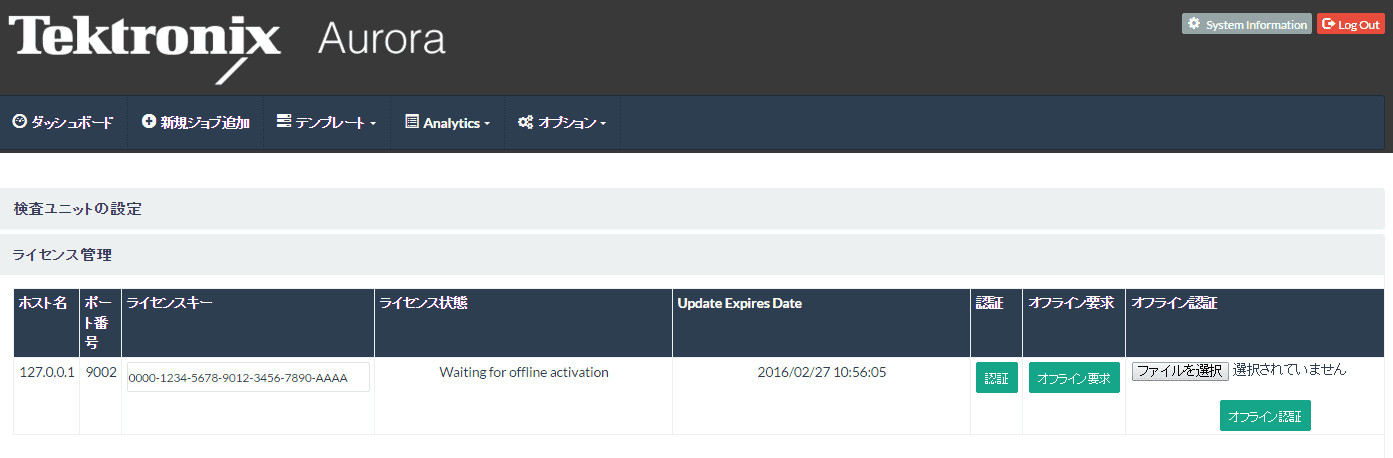Click the options gears icon
1393x458 pixels.
[x=525, y=122]
